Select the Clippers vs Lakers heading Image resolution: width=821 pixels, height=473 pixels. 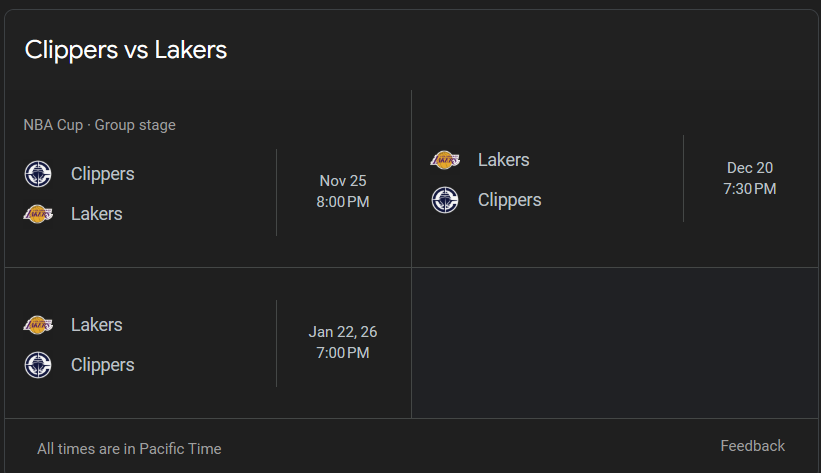(126, 50)
